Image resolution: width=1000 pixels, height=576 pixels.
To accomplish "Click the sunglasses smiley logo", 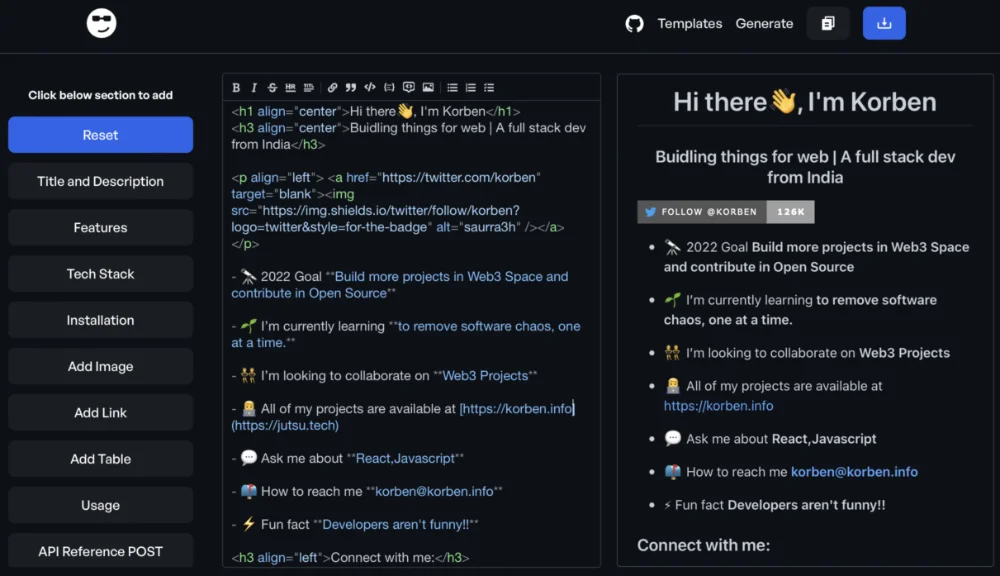I will coord(101,23).
